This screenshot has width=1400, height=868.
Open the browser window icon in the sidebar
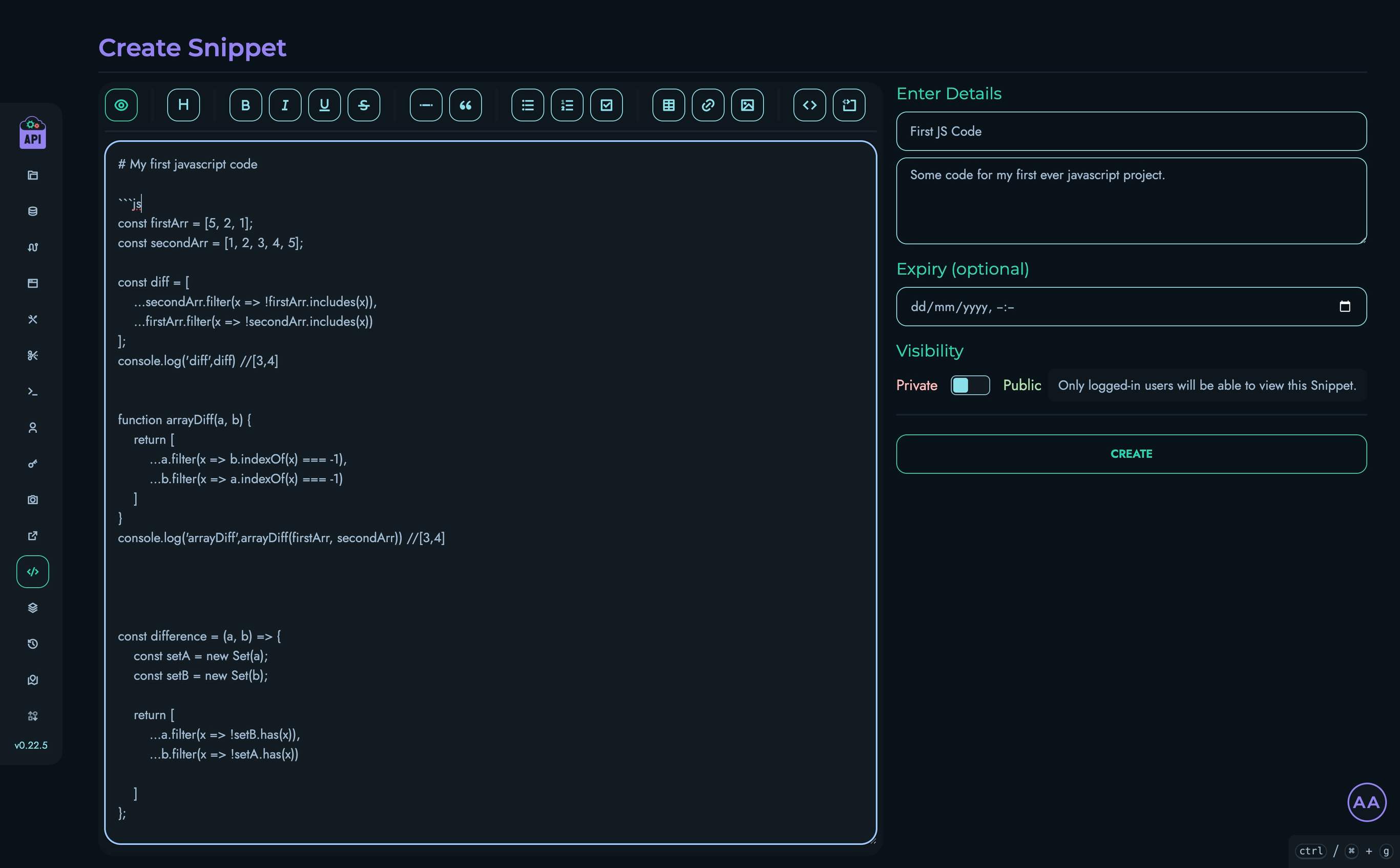pos(33,283)
